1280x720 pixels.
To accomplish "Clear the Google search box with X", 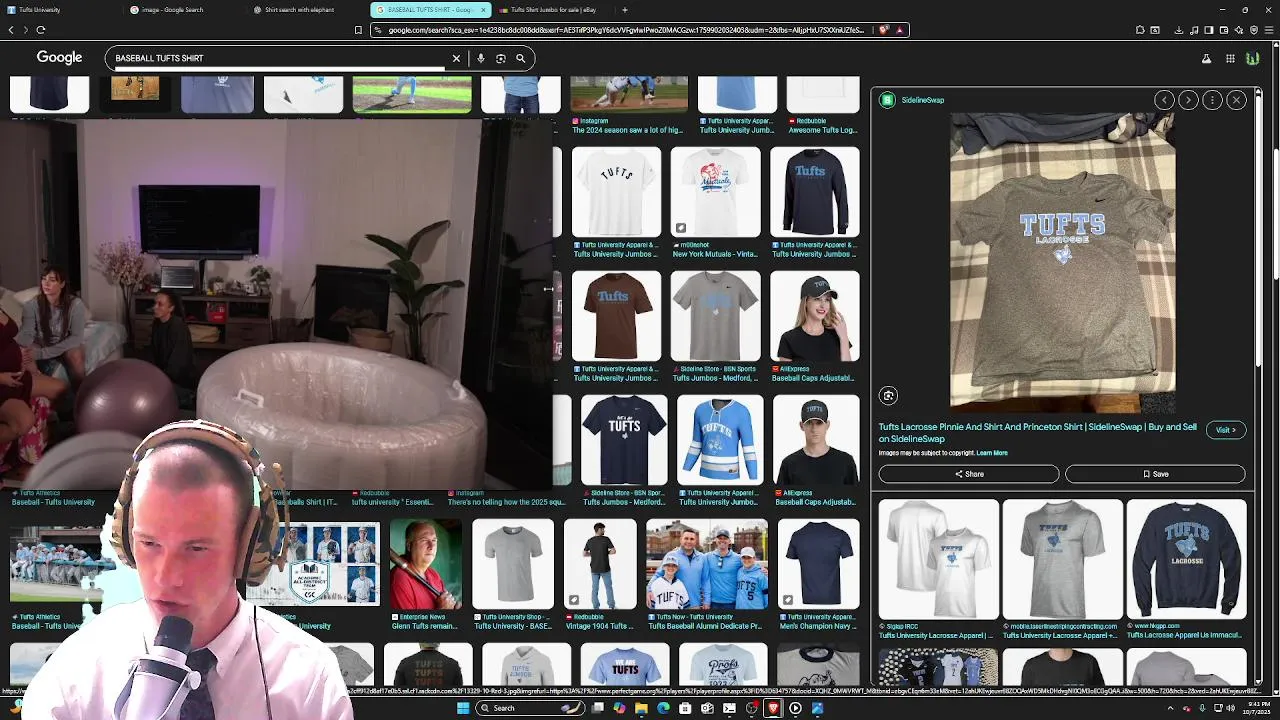I will pos(456,58).
